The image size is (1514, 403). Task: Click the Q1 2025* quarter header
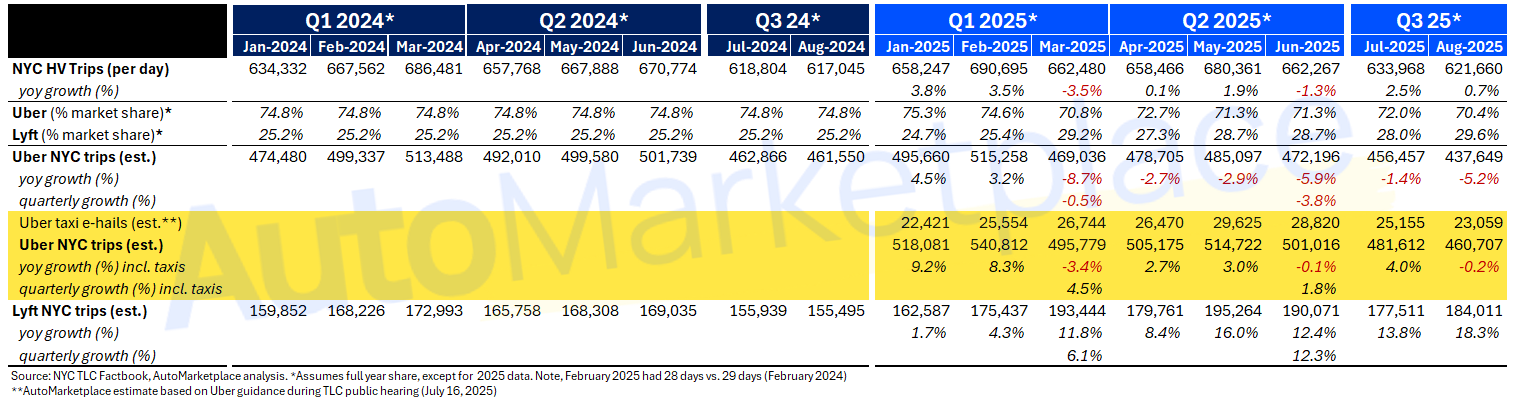(x=991, y=20)
